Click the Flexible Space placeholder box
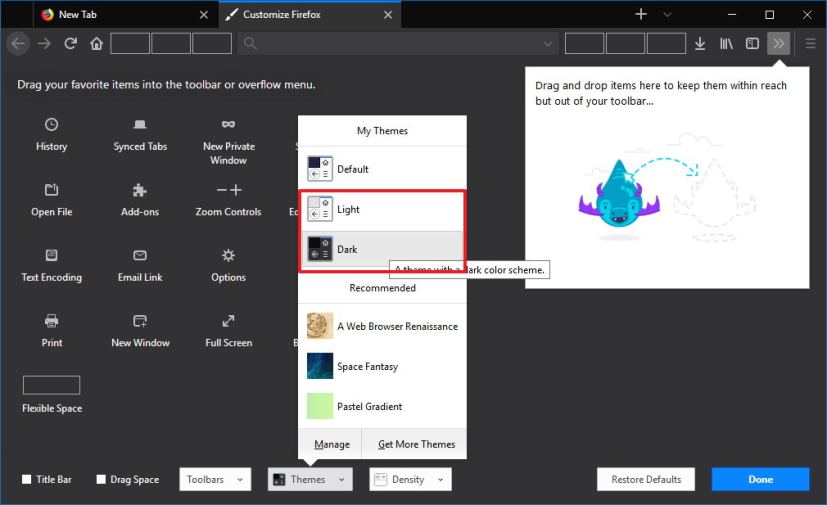Screen dimensions: 827x505 click(x=51, y=385)
